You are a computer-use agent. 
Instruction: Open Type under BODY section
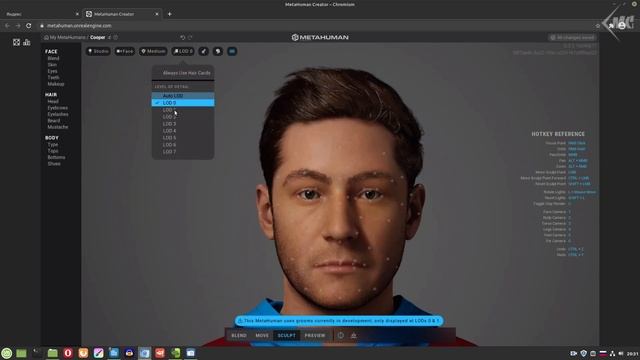53,144
